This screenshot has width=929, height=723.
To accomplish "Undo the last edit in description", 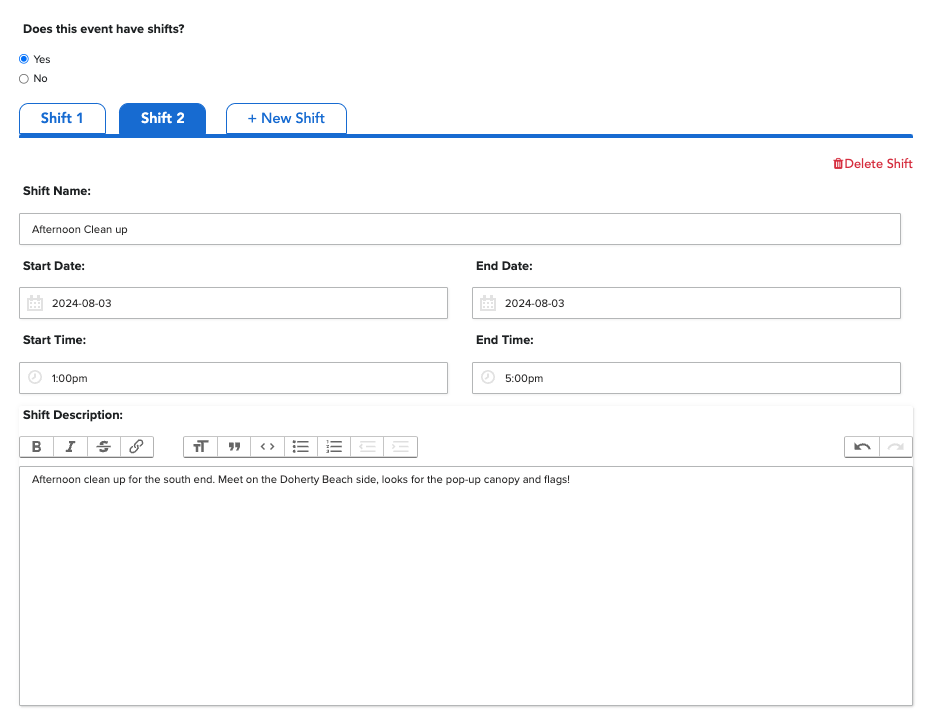I will point(862,447).
